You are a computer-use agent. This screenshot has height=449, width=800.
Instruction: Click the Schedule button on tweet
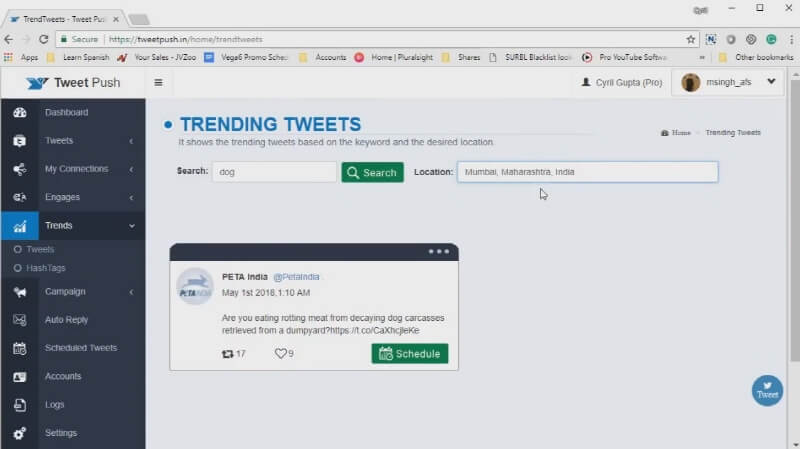click(x=410, y=354)
